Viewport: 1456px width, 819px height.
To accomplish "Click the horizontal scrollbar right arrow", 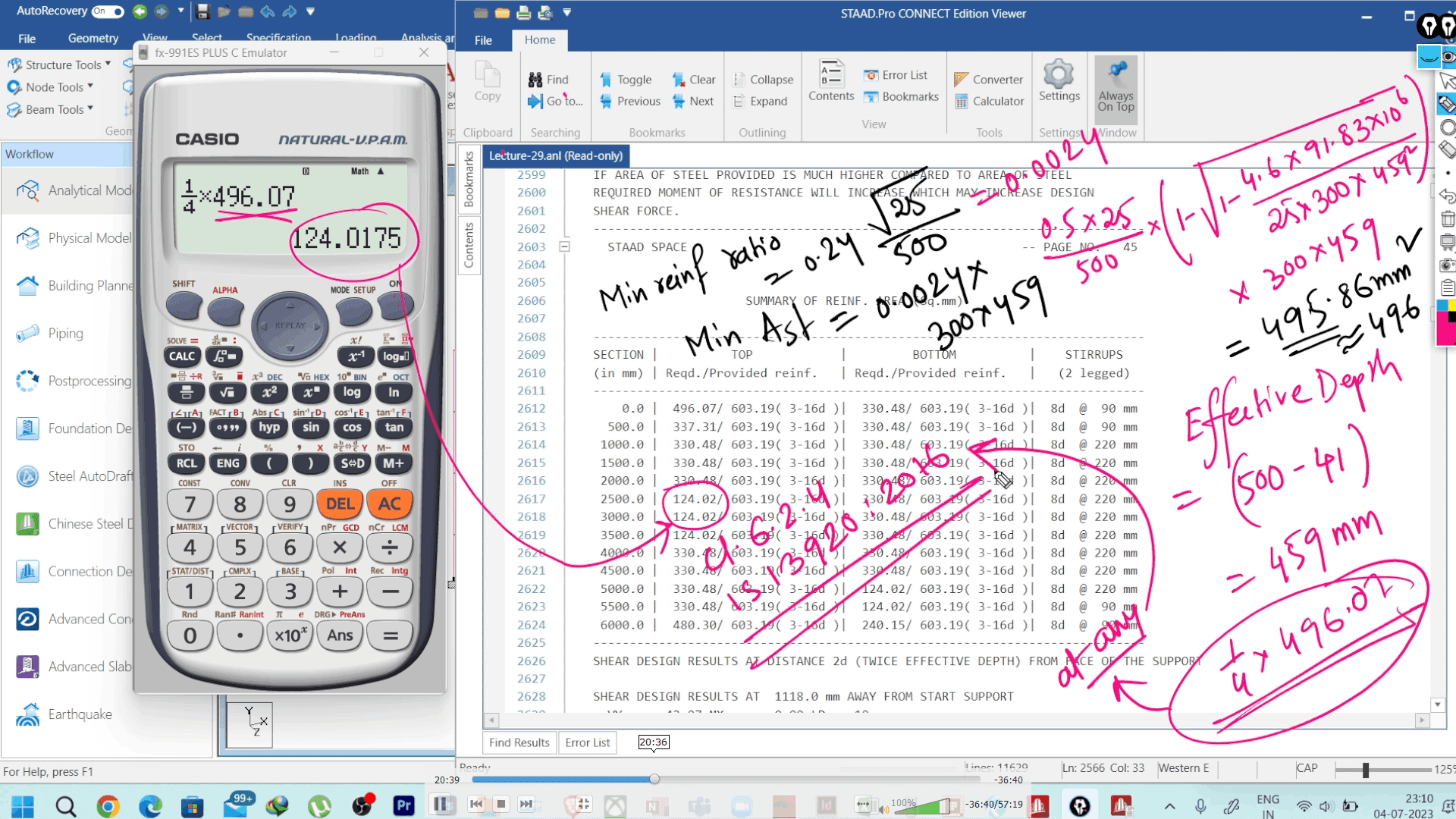I will [x=1422, y=720].
